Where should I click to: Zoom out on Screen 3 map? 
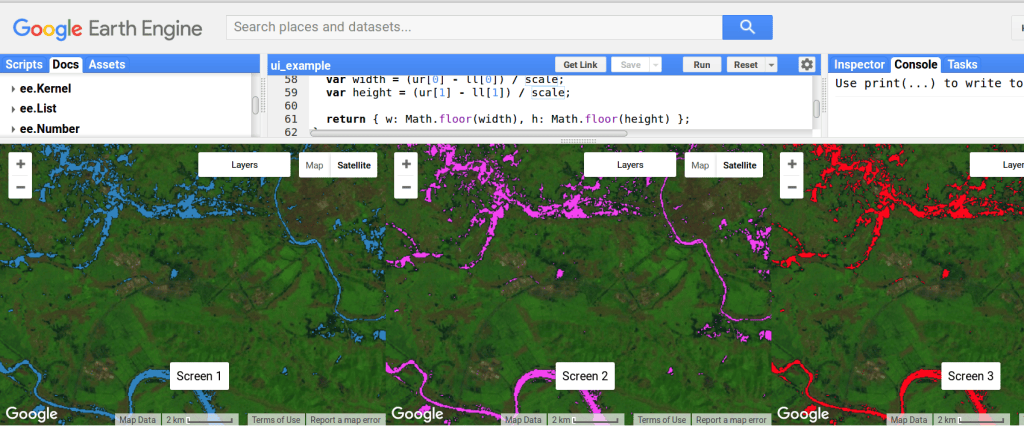pyautogui.click(x=792, y=187)
